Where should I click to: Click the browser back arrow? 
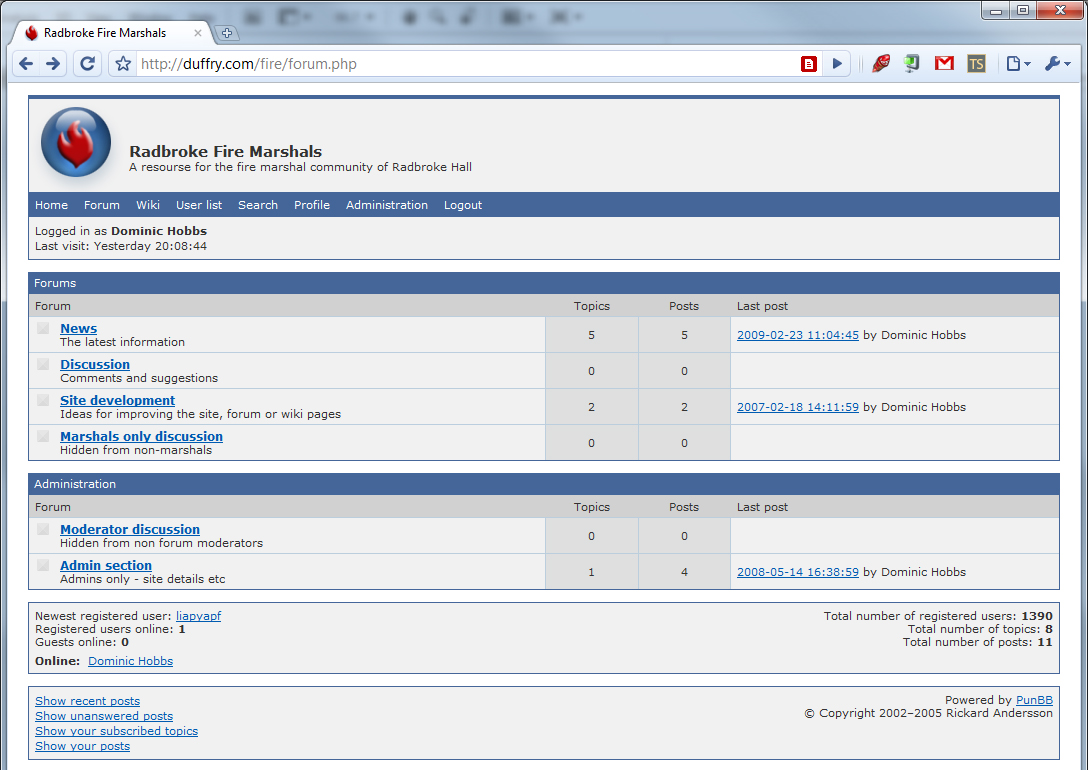click(x=26, y=64)
